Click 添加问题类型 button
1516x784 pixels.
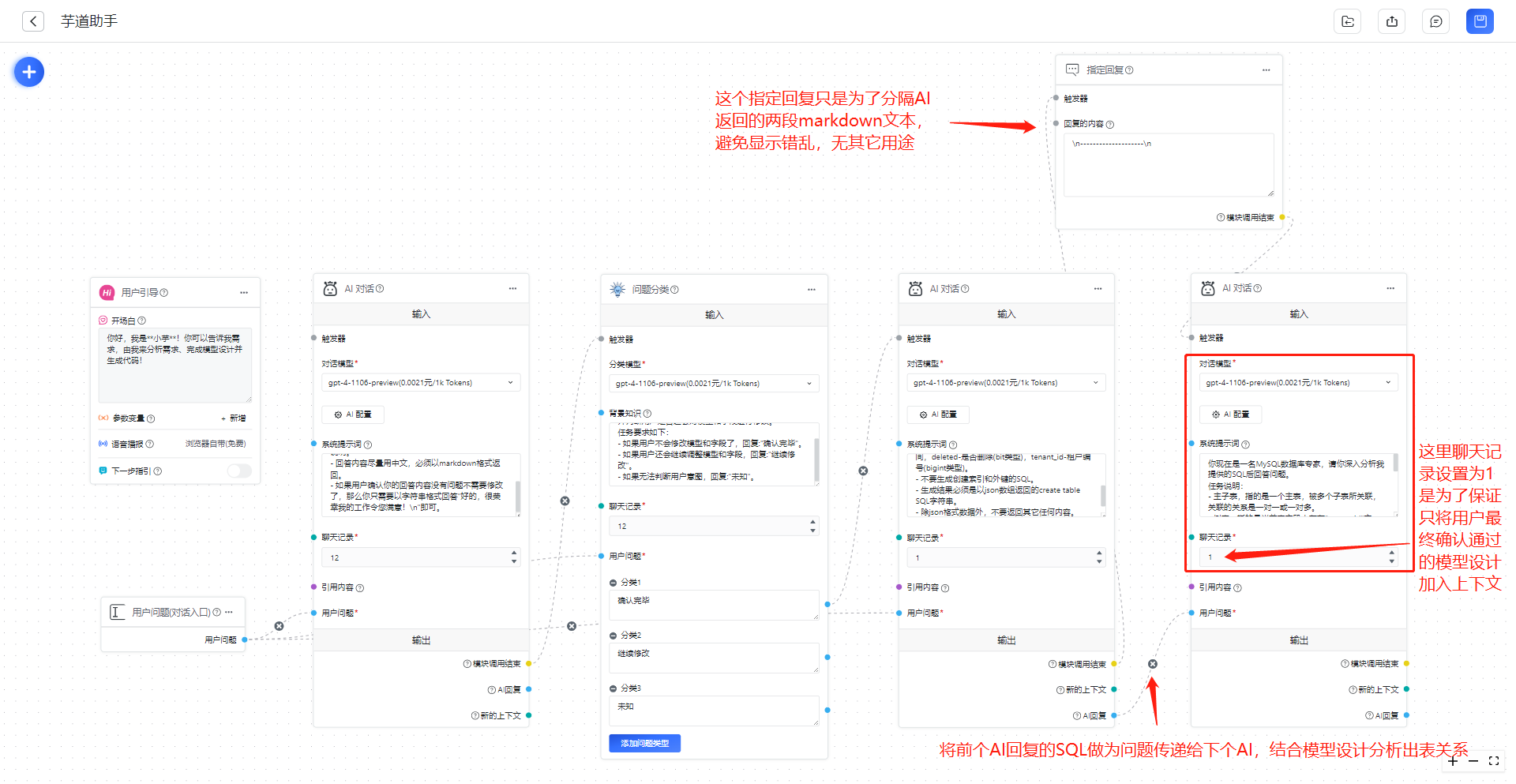(644, 744)
